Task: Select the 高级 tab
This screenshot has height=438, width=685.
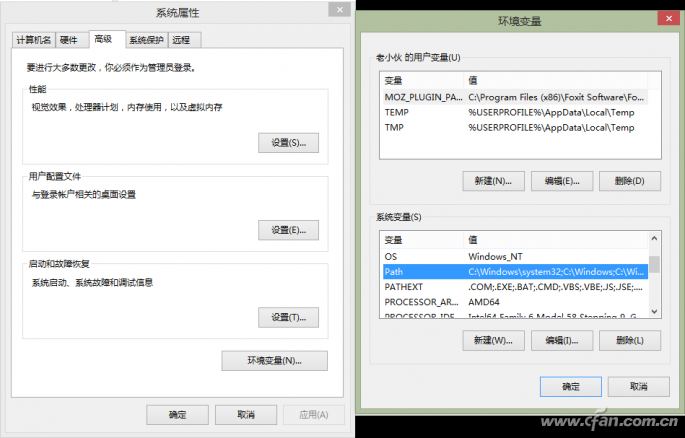Action: tap(107, 39)
